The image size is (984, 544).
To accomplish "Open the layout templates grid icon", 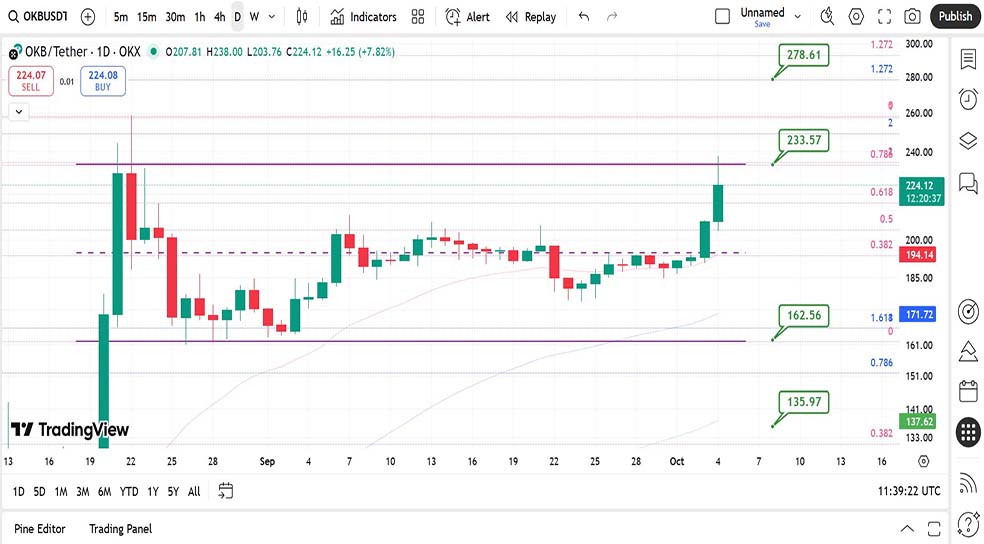I will pyautogui.click(x=418, y=17).
